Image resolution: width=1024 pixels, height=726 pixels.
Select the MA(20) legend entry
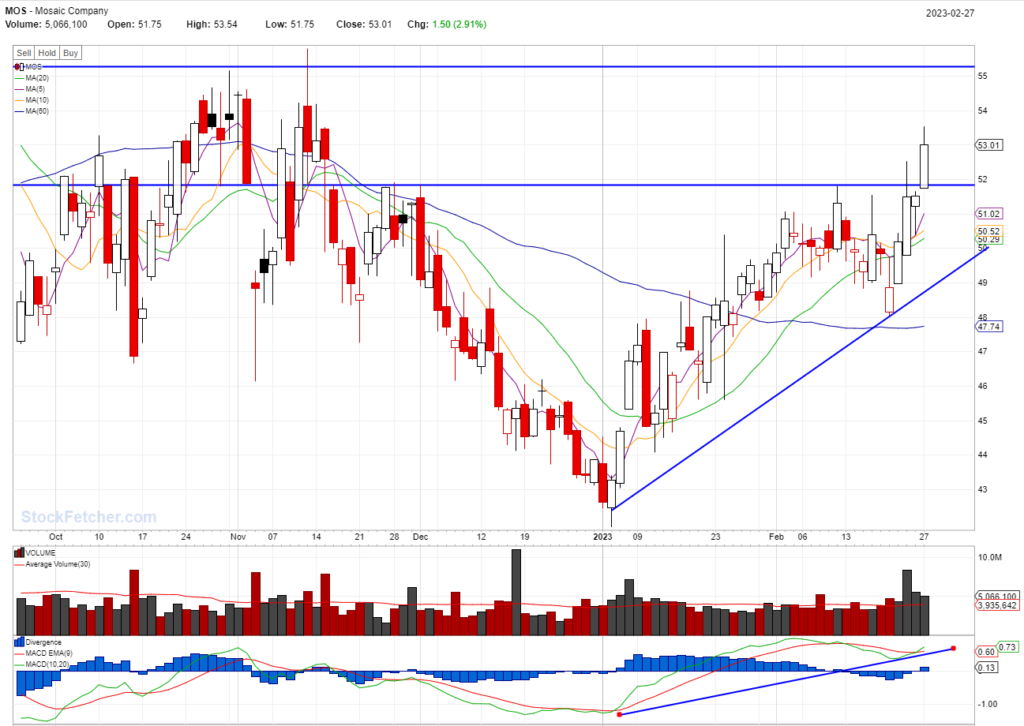(32, 78)
